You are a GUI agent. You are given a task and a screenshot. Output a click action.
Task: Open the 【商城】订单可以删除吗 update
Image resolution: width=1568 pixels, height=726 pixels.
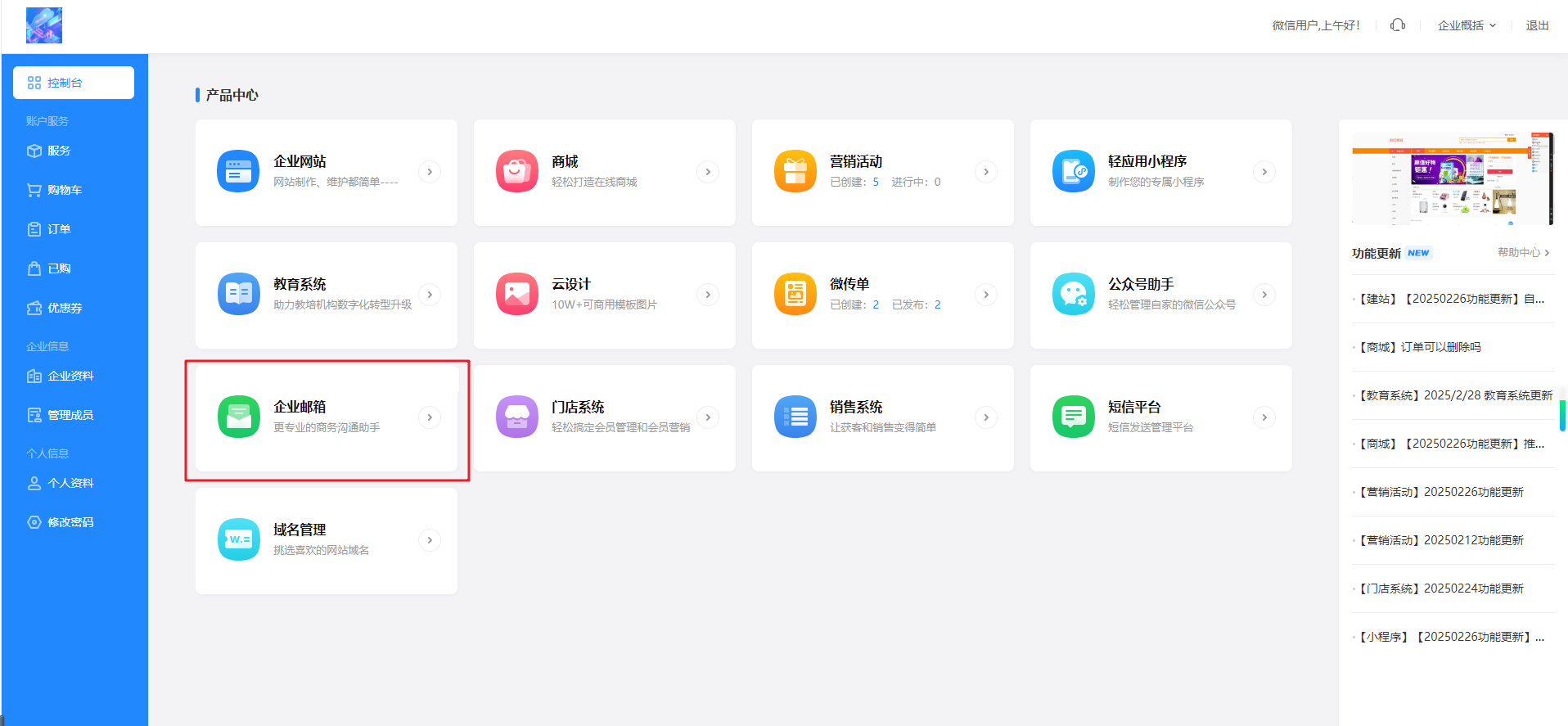point(1419,347)
